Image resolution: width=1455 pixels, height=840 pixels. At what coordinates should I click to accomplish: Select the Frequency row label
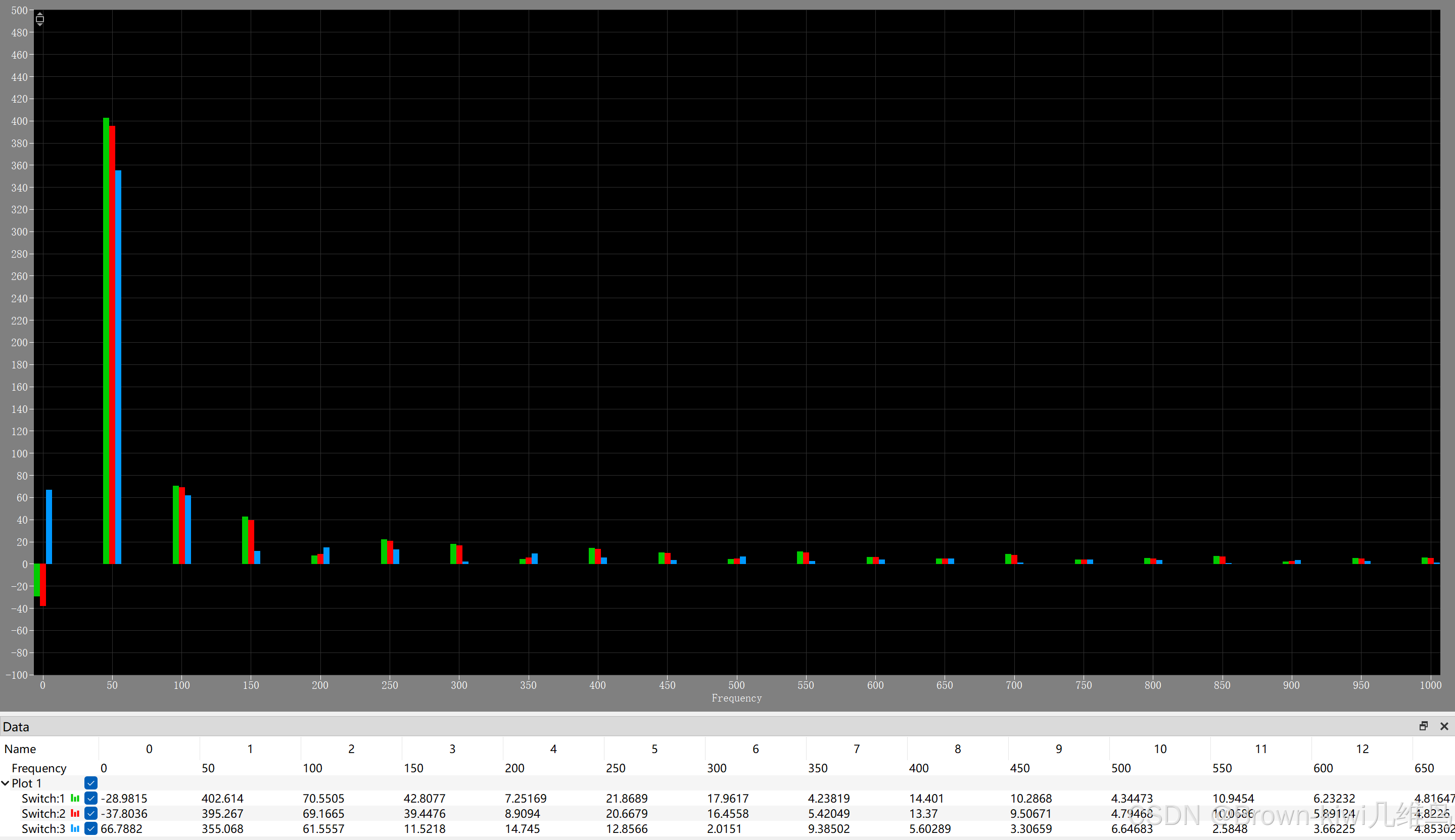pyautogui.click(x=39, y=768)
